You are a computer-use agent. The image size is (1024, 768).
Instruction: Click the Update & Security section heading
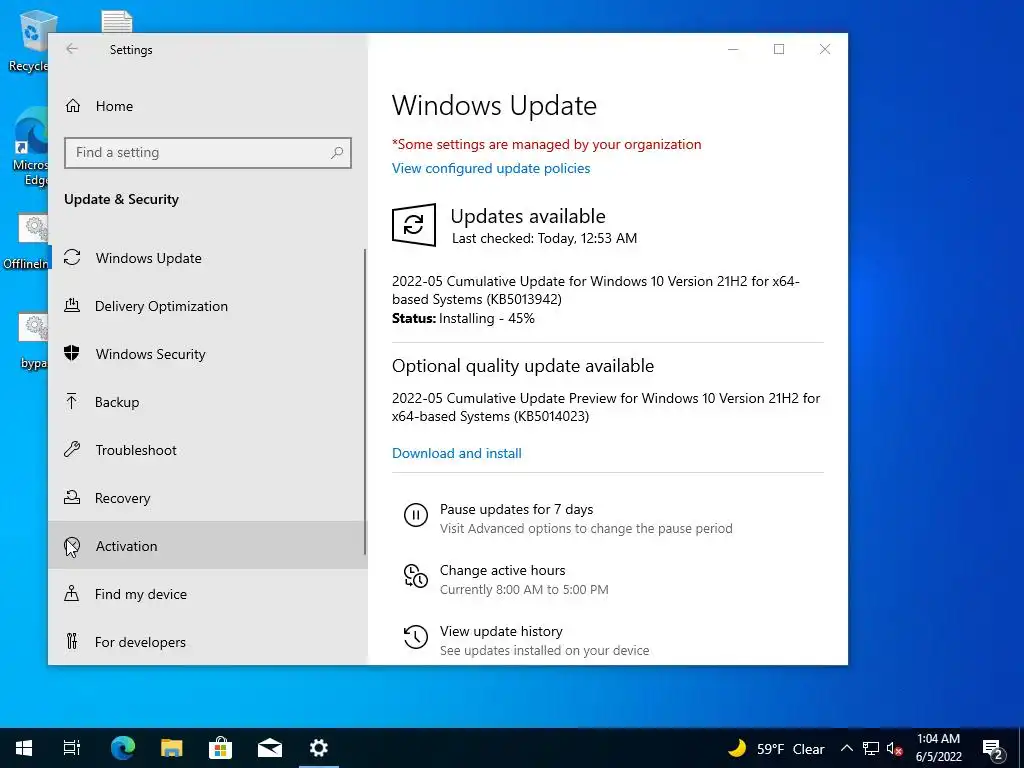(x=121, y=199)
